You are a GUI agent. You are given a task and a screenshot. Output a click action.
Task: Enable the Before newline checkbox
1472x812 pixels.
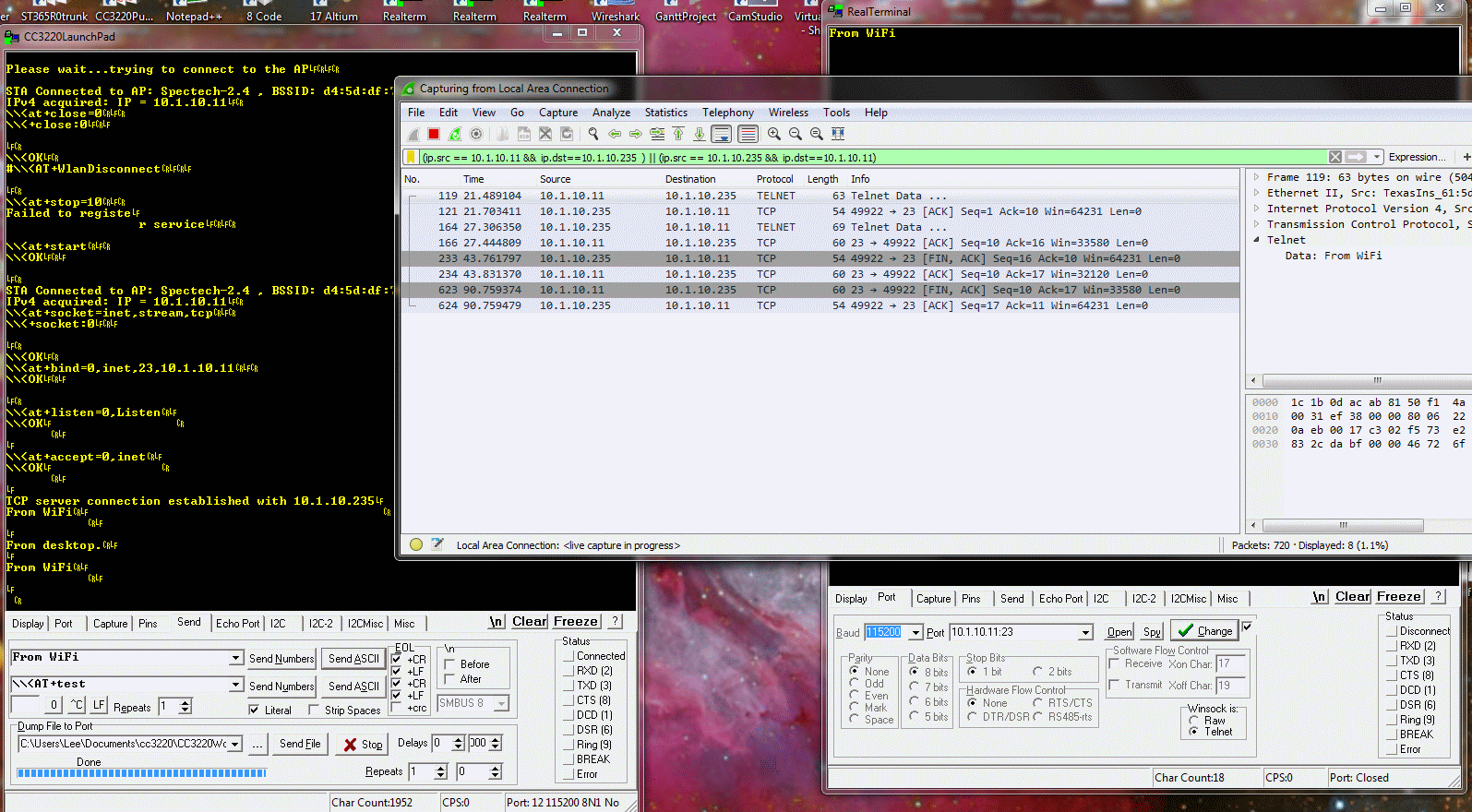coord(450,664)
